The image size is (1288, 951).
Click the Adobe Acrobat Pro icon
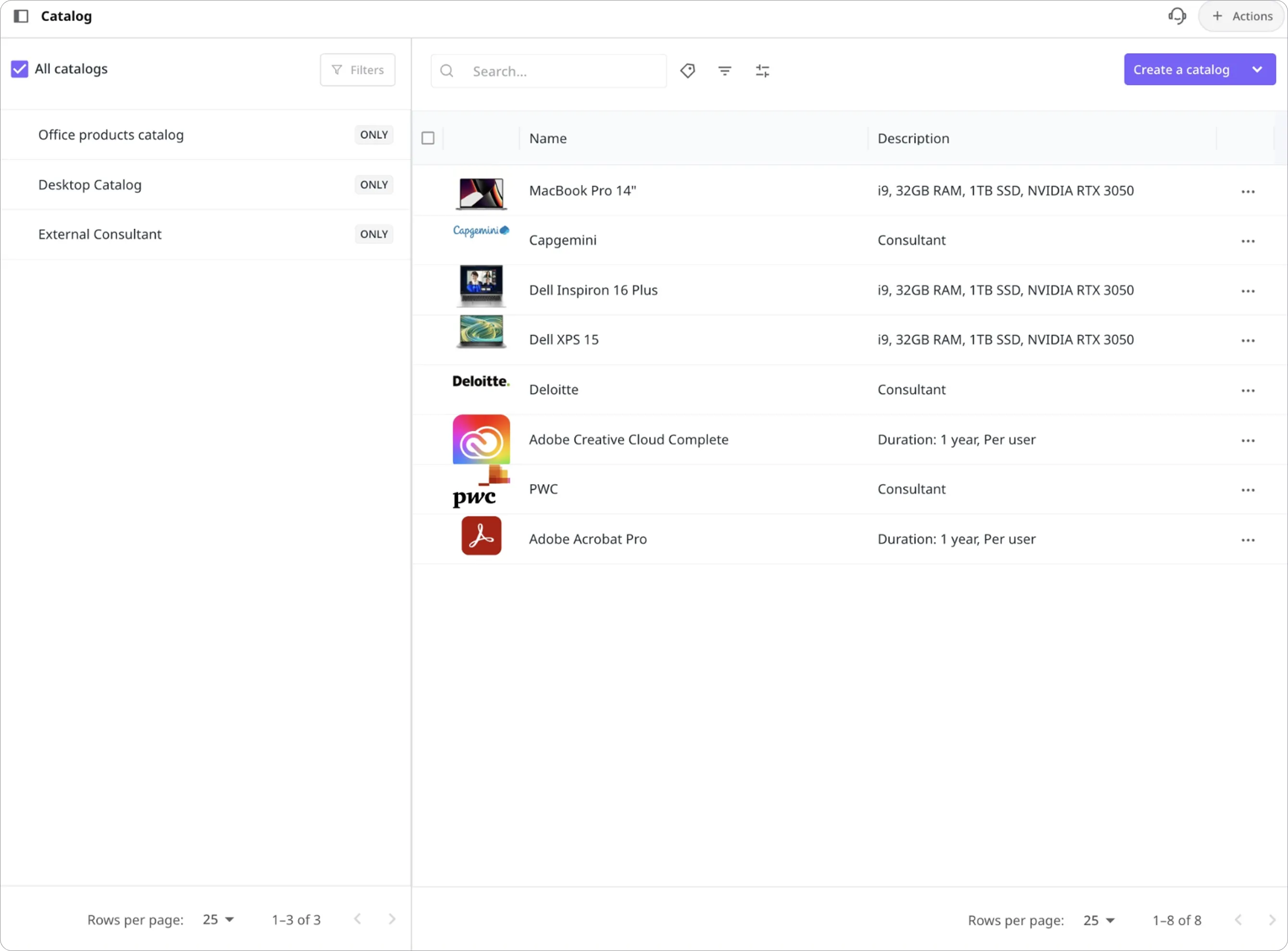pos(481,536)
